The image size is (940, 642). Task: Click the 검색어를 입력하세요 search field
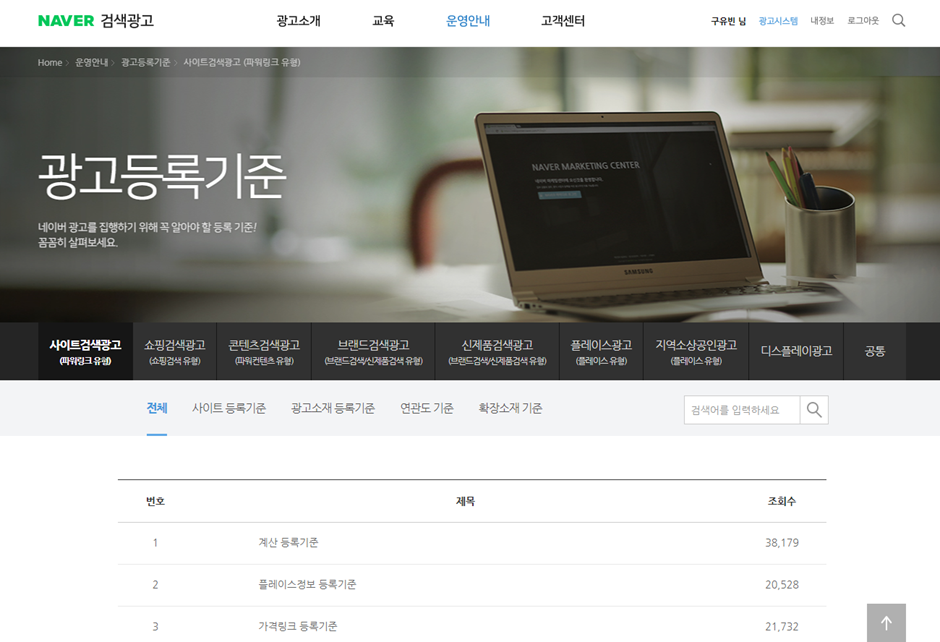coord(742,410)
